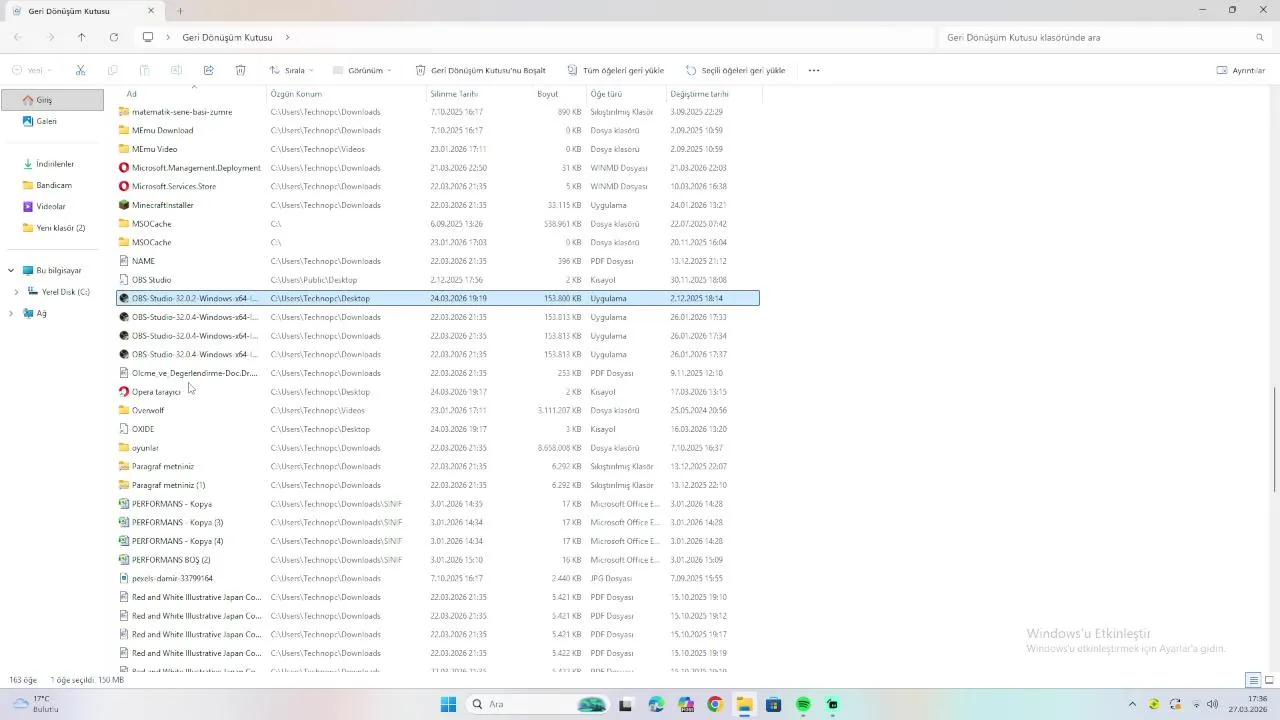Select the Paragraf metniniz (1) row

pos(438,485)
